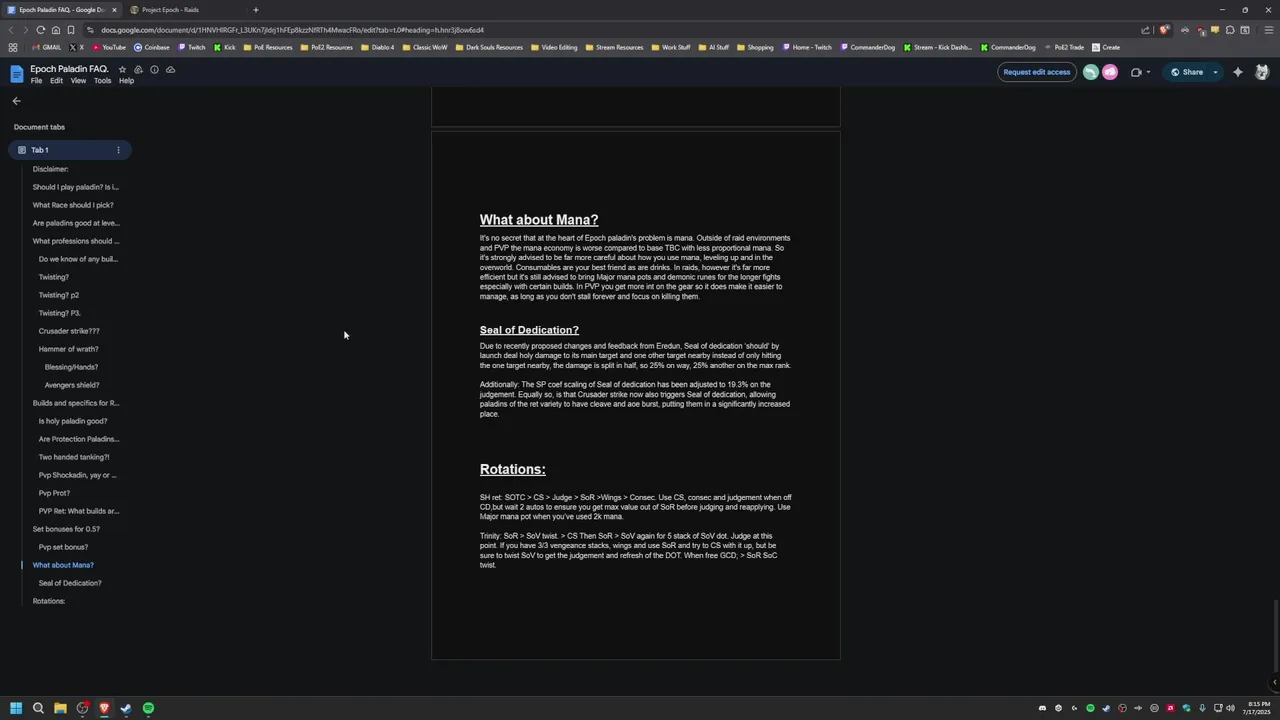Jump to Seal of Dedication? outline entry
Screen dimensions: 1280x720
70,583
